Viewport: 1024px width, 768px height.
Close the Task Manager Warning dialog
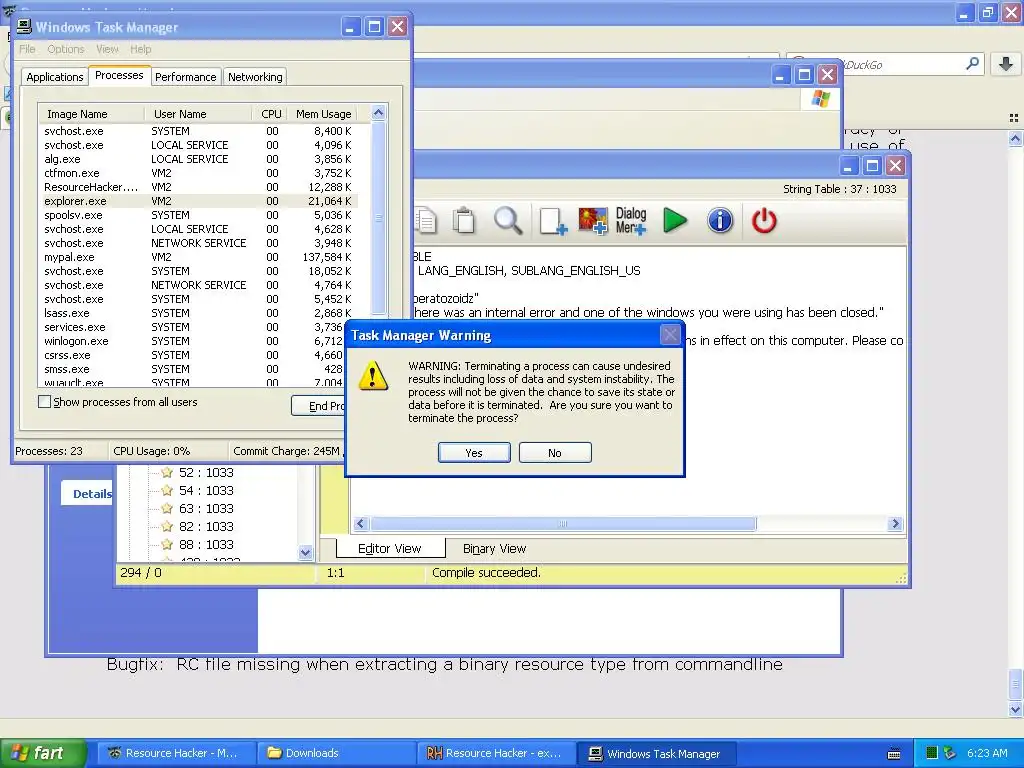point(670,335)
